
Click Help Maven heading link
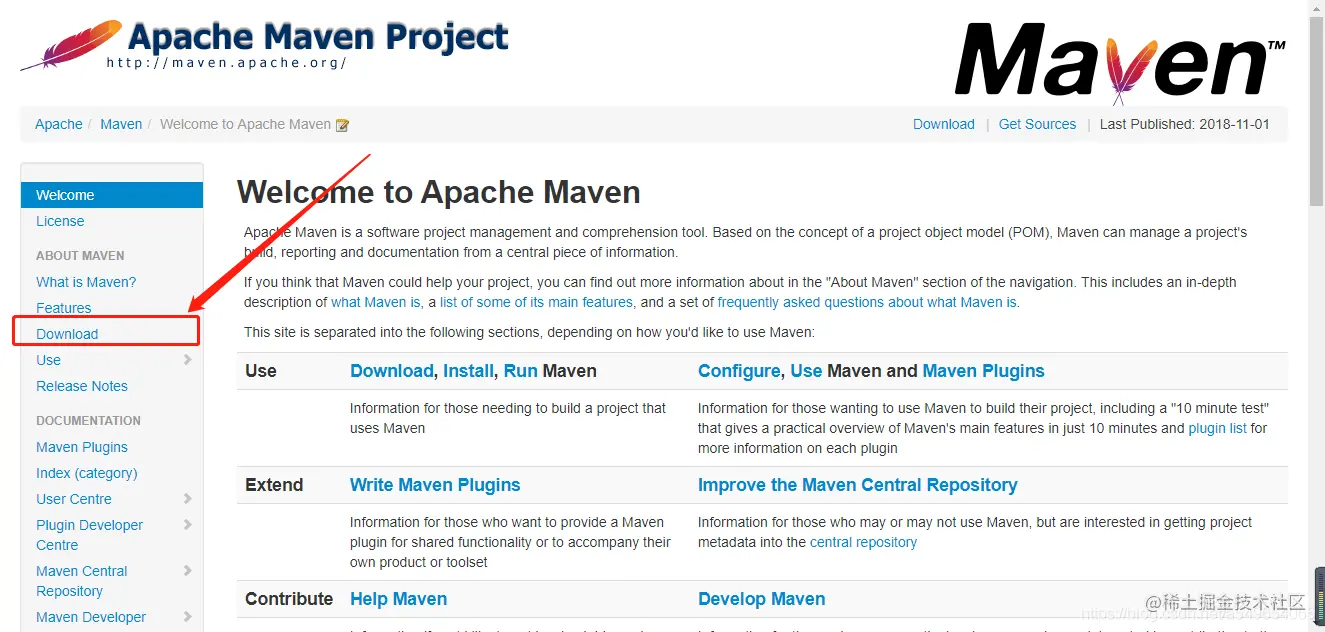tap(398, 599)
